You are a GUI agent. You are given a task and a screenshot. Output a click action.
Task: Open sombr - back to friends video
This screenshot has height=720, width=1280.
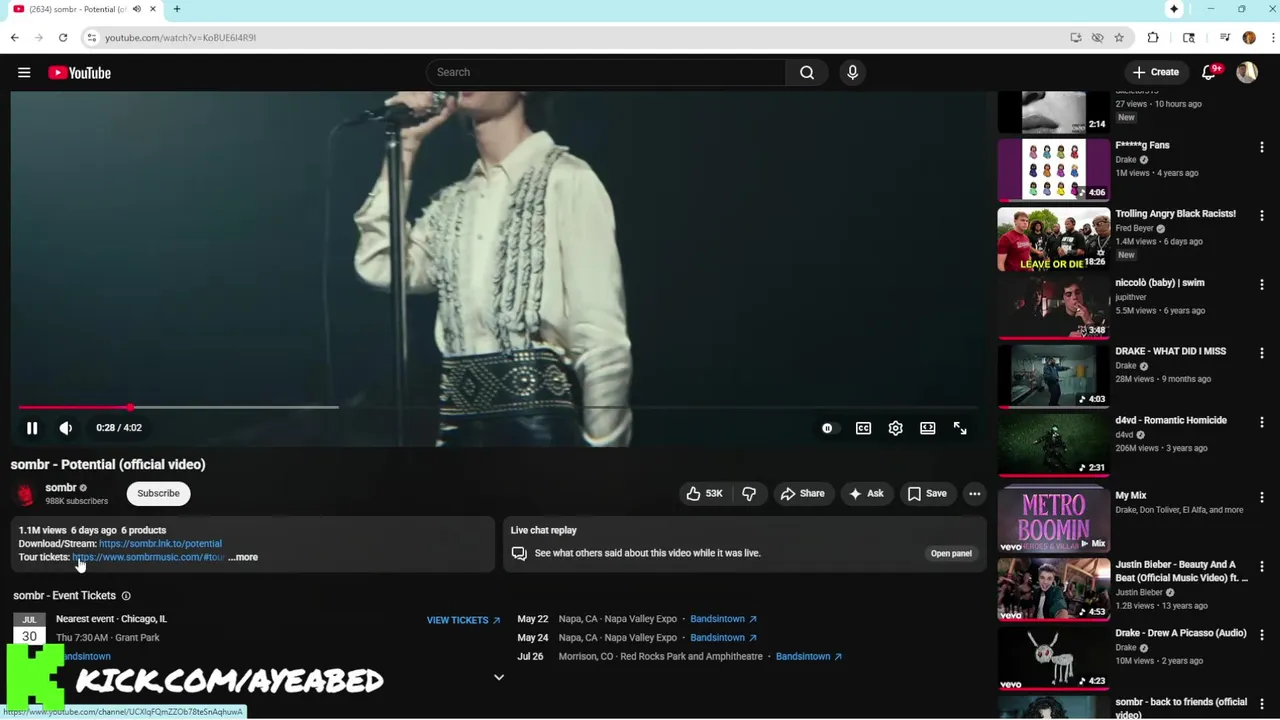(x=1181, y=707)
